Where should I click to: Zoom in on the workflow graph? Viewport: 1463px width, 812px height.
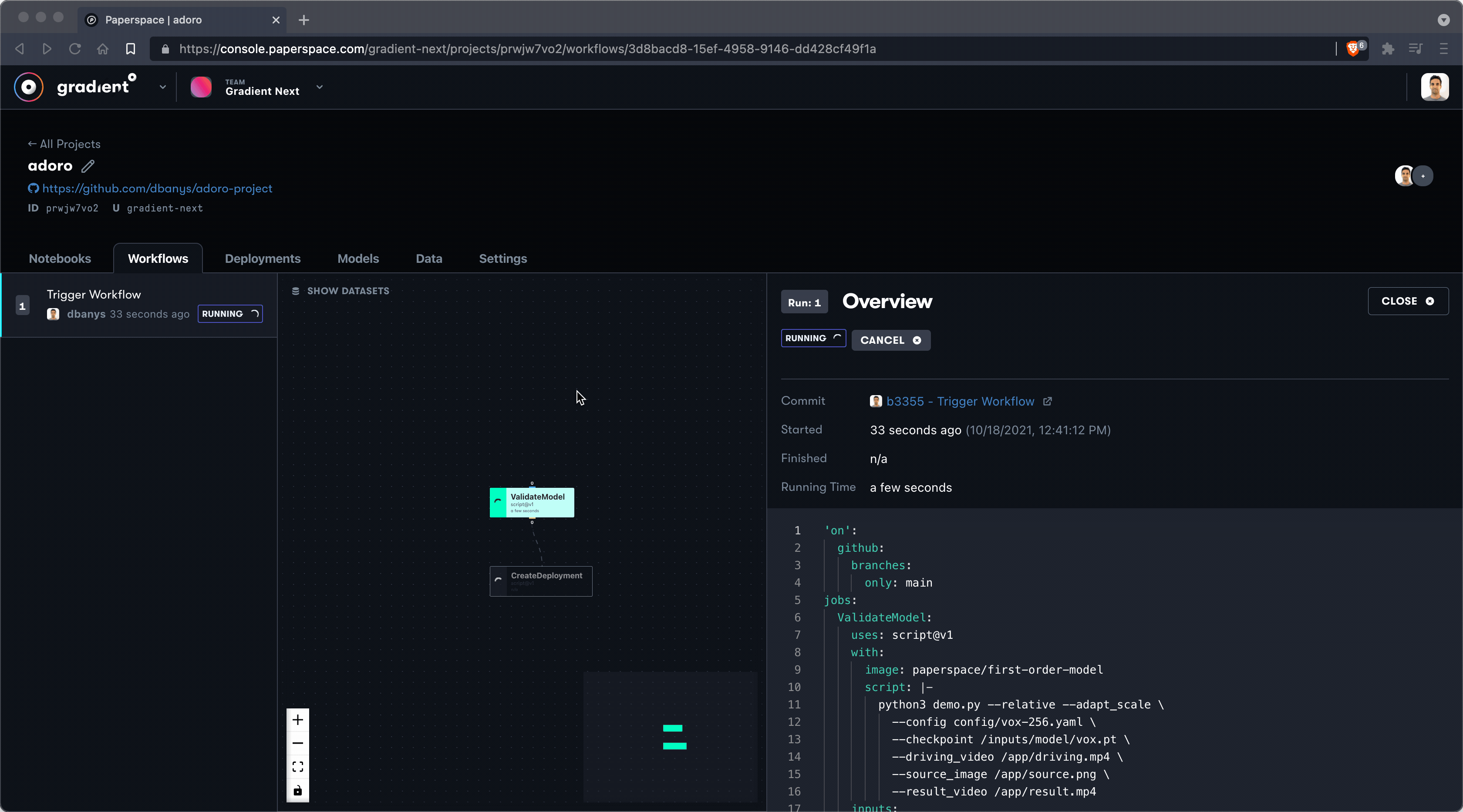click(x=297, y=720)
